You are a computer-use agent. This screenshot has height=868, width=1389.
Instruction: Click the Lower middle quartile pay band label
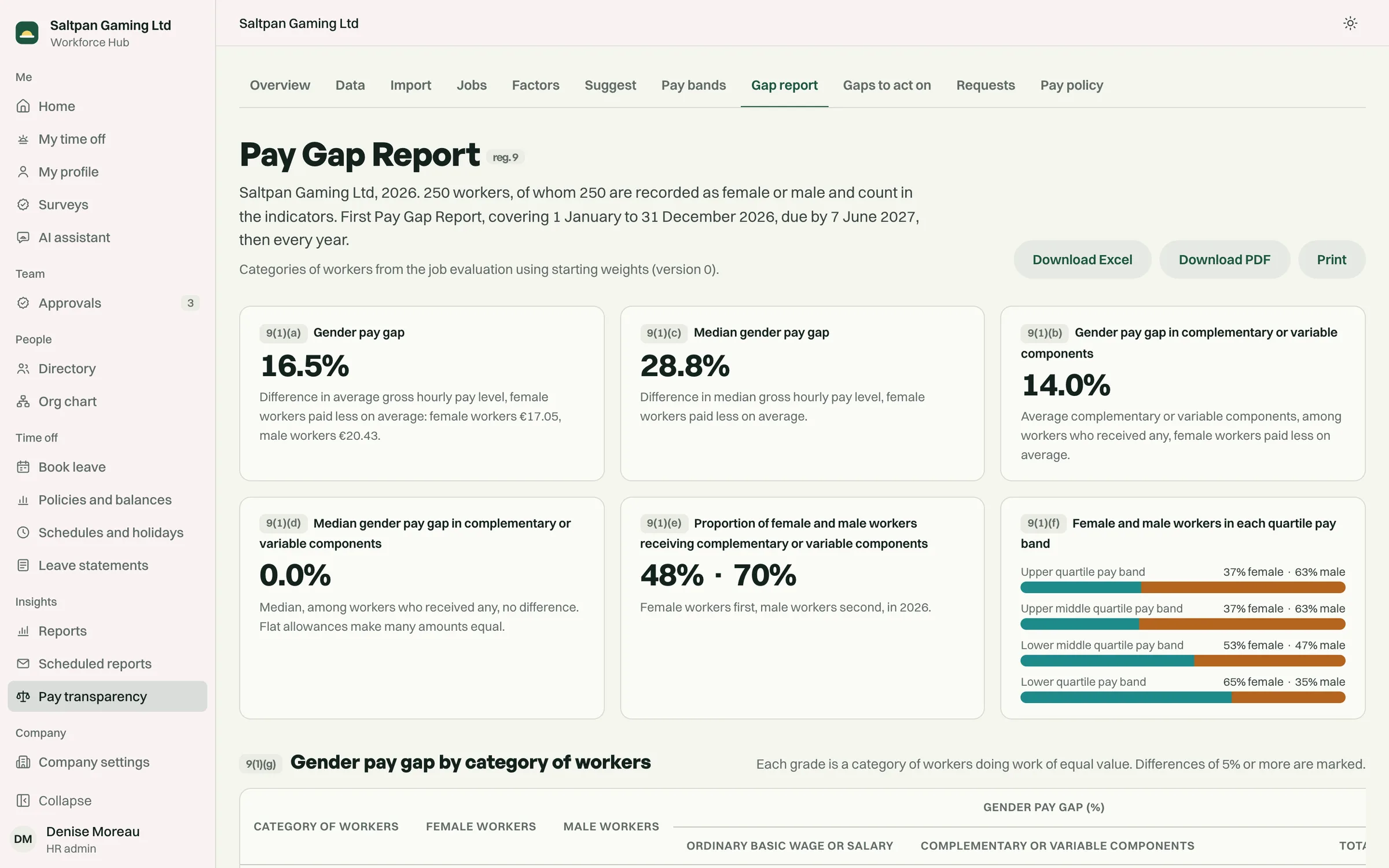[1102, 645]
